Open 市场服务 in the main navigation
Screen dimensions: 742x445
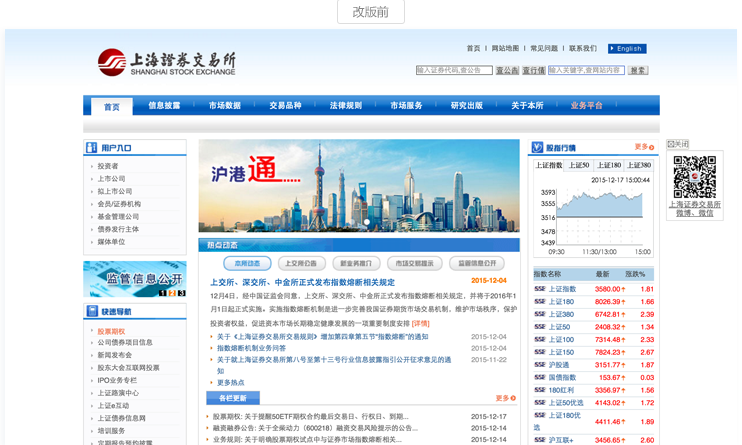tap(406, 106)
